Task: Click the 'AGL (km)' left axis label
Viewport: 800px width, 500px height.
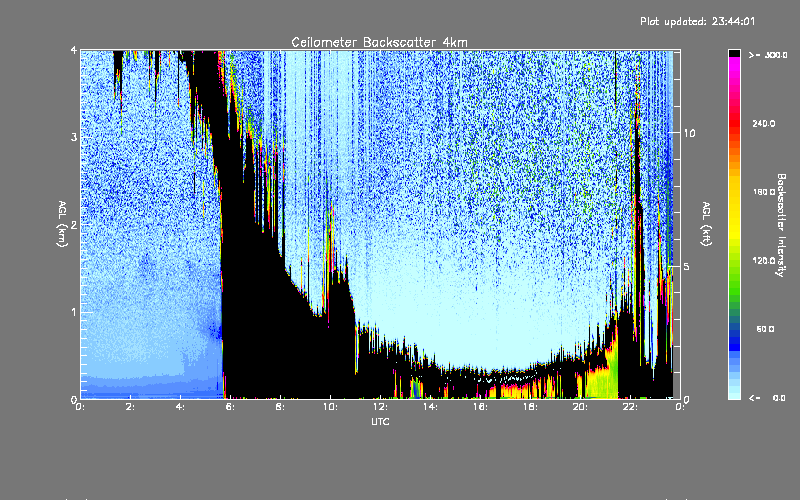Action: [x=62, y=224]
